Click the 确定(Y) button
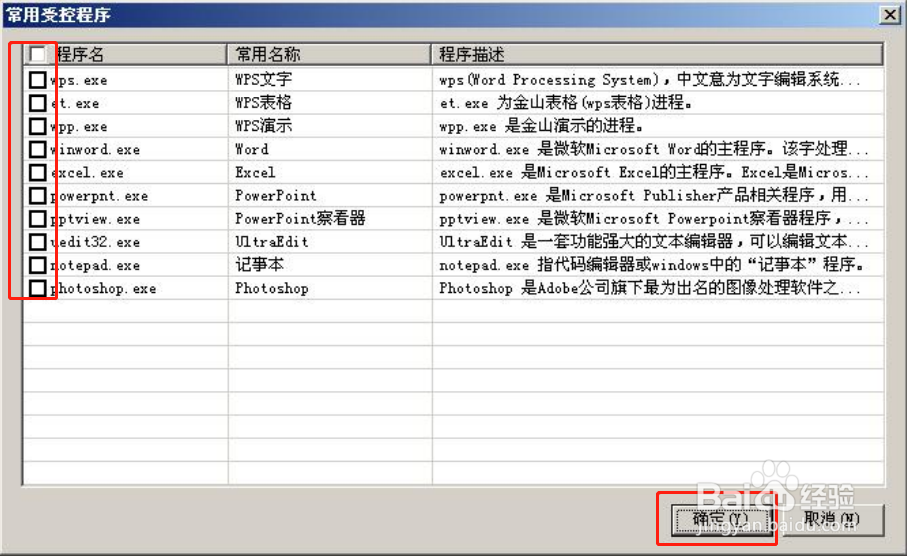 (x=721, y=519)
